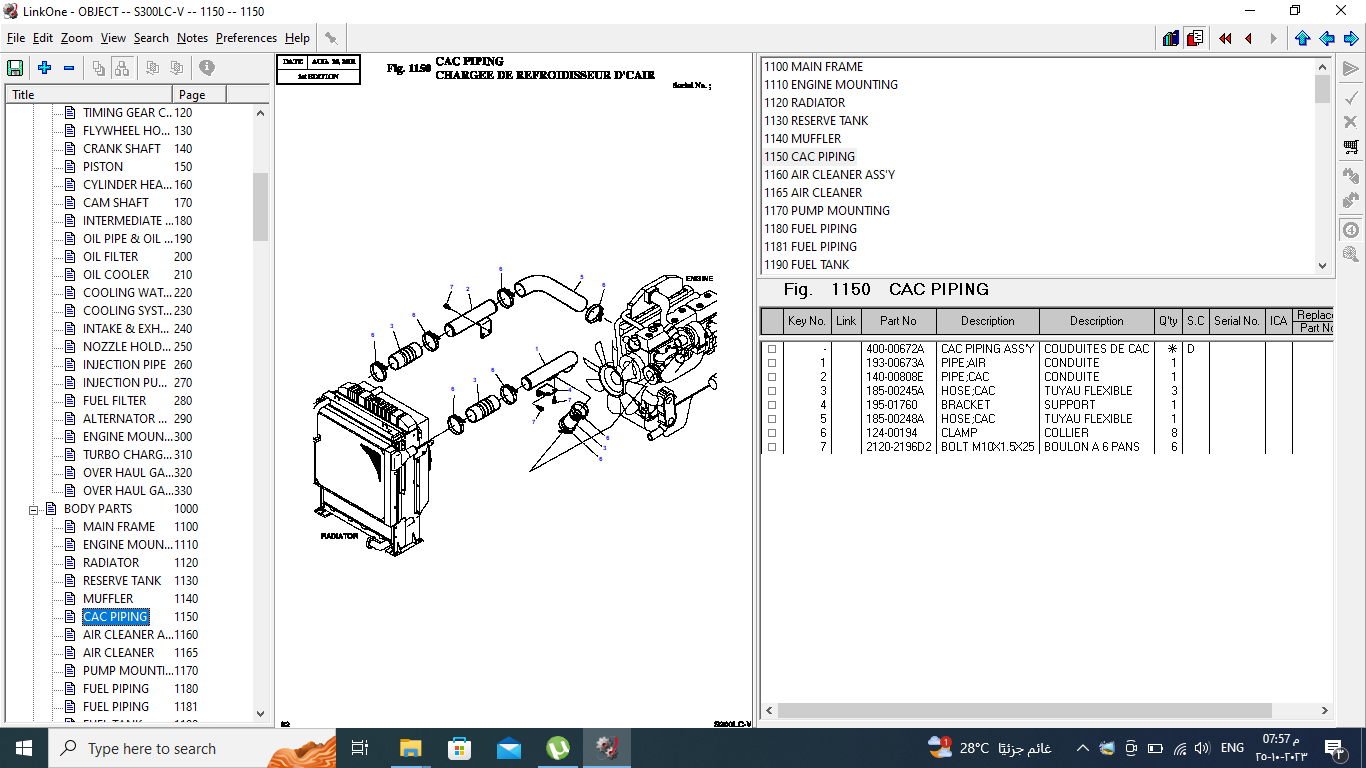Screen dimensions: 1366x768
Task: Select 1100 MAIN FRAME in figure list
Action: 813,67
